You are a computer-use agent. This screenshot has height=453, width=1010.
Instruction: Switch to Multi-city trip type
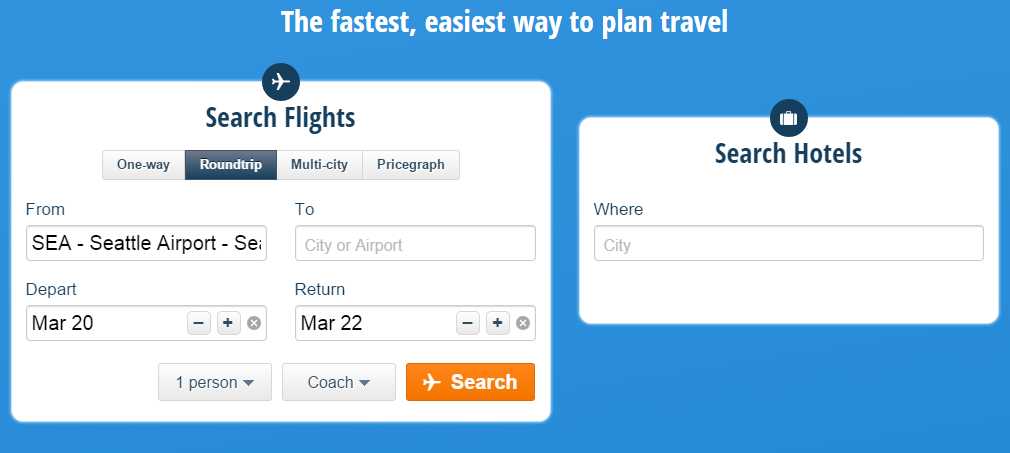coord(319,165)
